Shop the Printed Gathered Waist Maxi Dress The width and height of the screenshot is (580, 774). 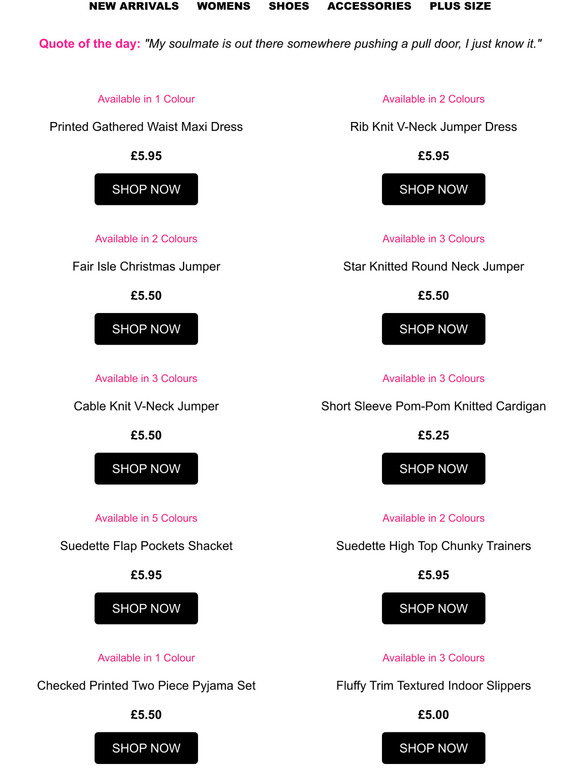tap(146, 189)
